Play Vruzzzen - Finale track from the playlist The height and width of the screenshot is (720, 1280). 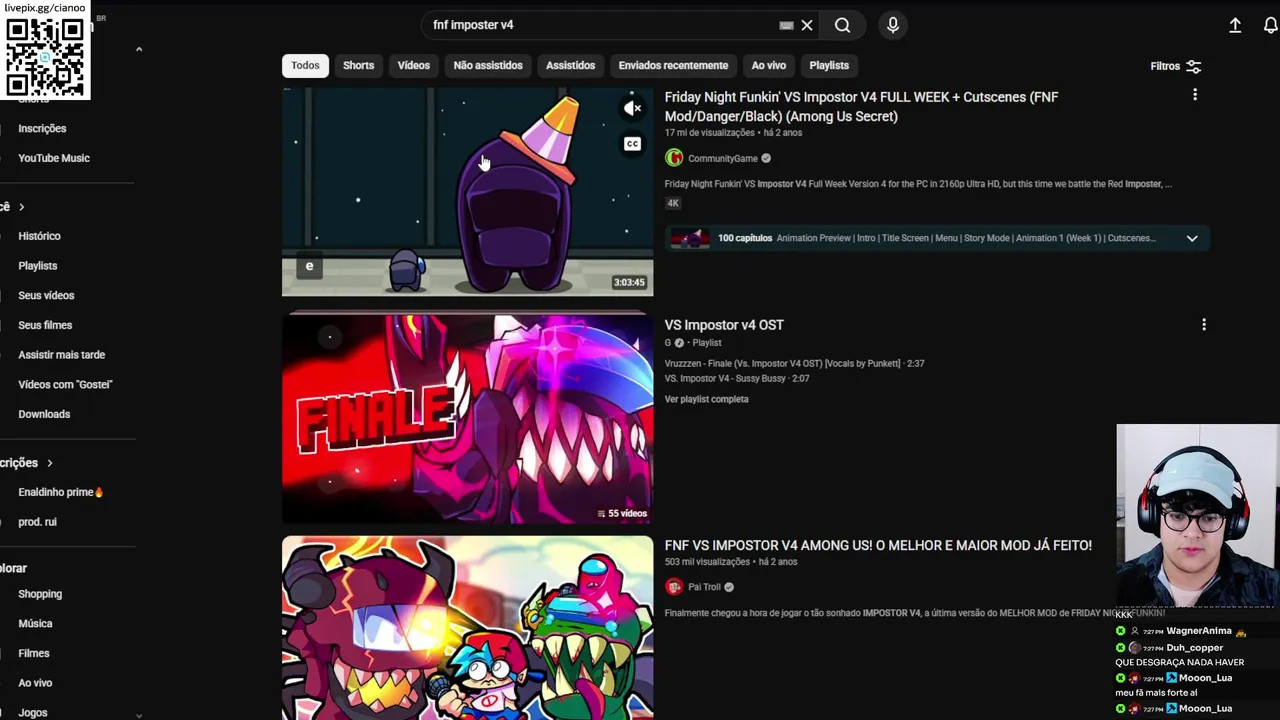point(794,364)
